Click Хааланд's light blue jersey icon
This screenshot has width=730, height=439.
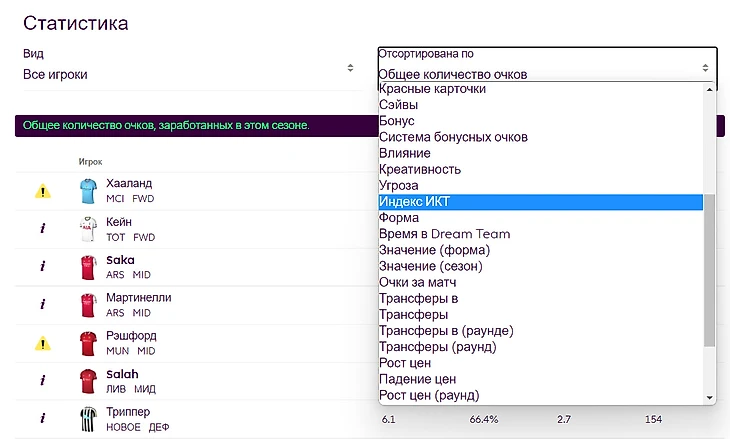pyautogui.click(x=87, y=191)
